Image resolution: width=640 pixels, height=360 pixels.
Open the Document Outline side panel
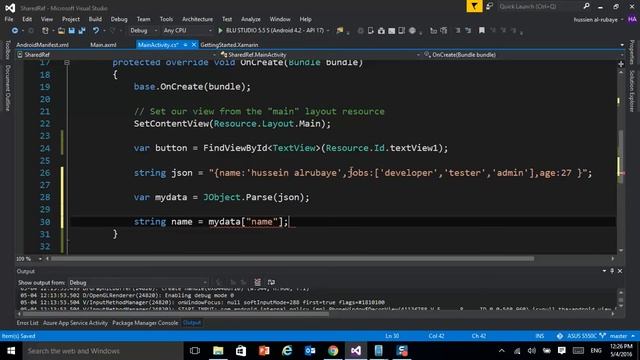tap(7, 88)
